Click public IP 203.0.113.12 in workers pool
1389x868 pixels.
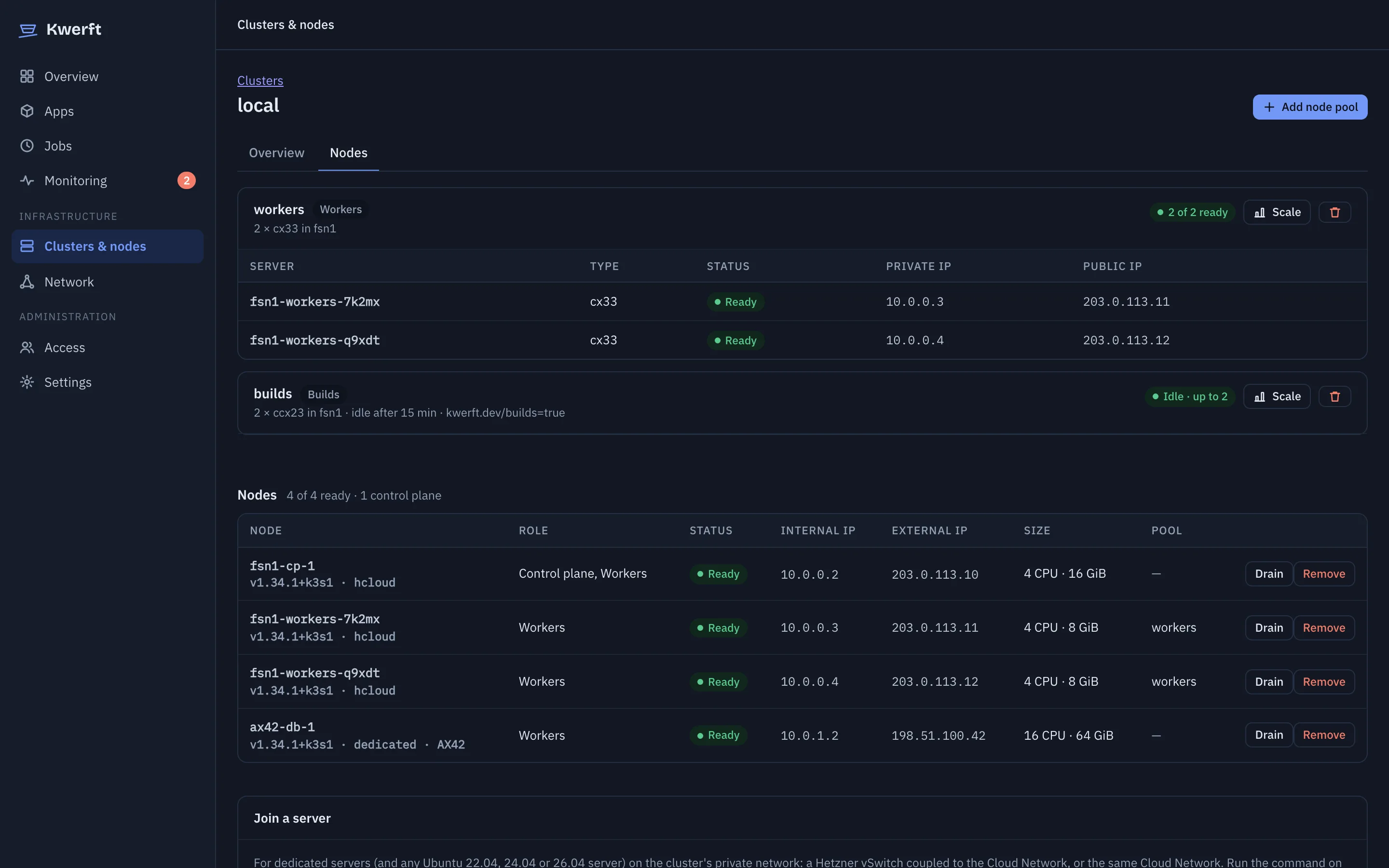point(1126,340)
